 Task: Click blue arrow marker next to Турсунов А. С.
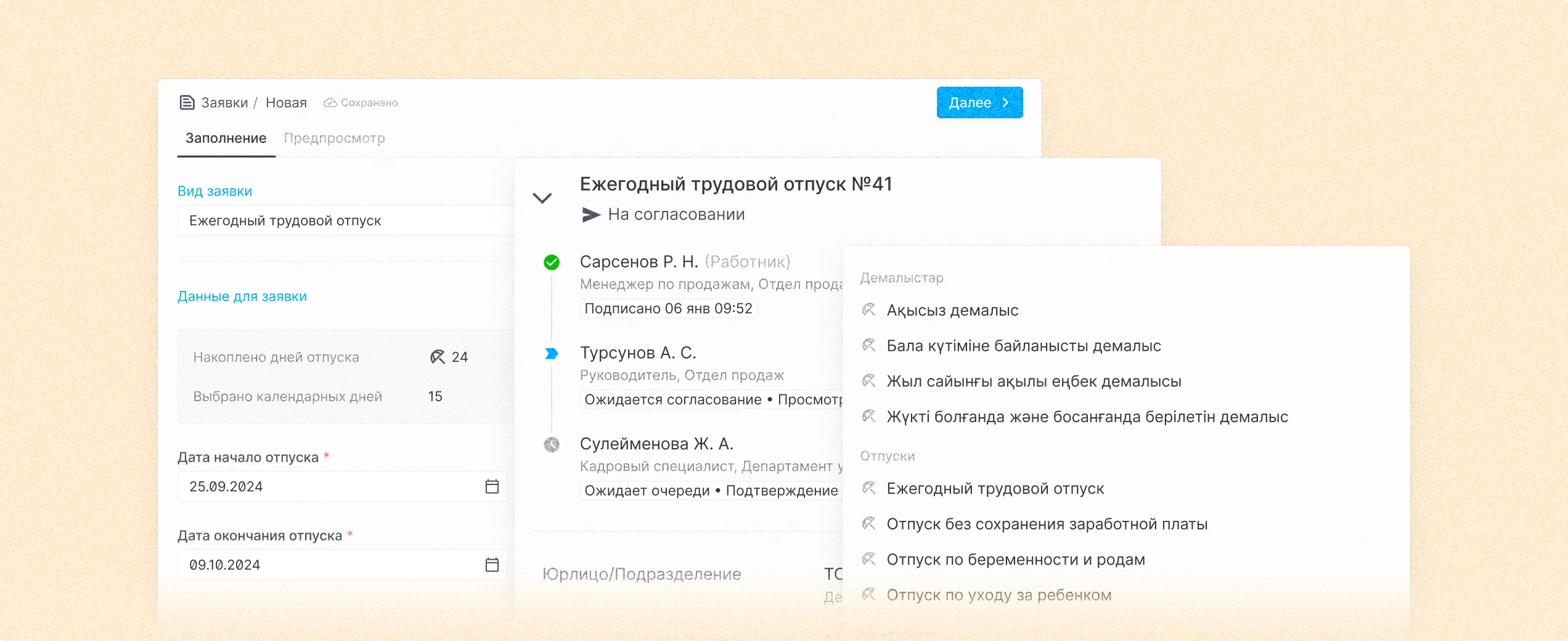tap(552, 354)
